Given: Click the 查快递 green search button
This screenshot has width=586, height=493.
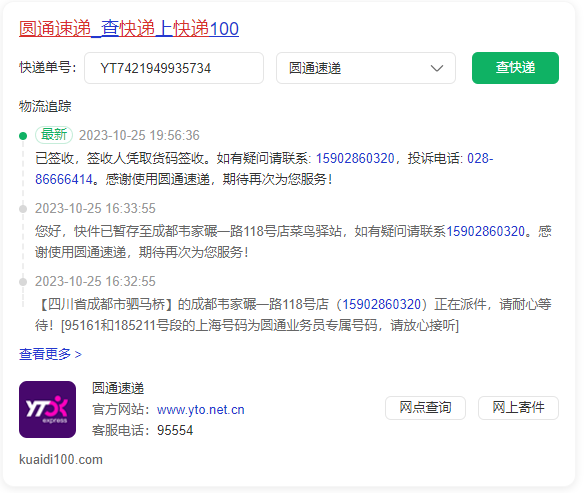Looking at the screenshot, I should point(515,68).
